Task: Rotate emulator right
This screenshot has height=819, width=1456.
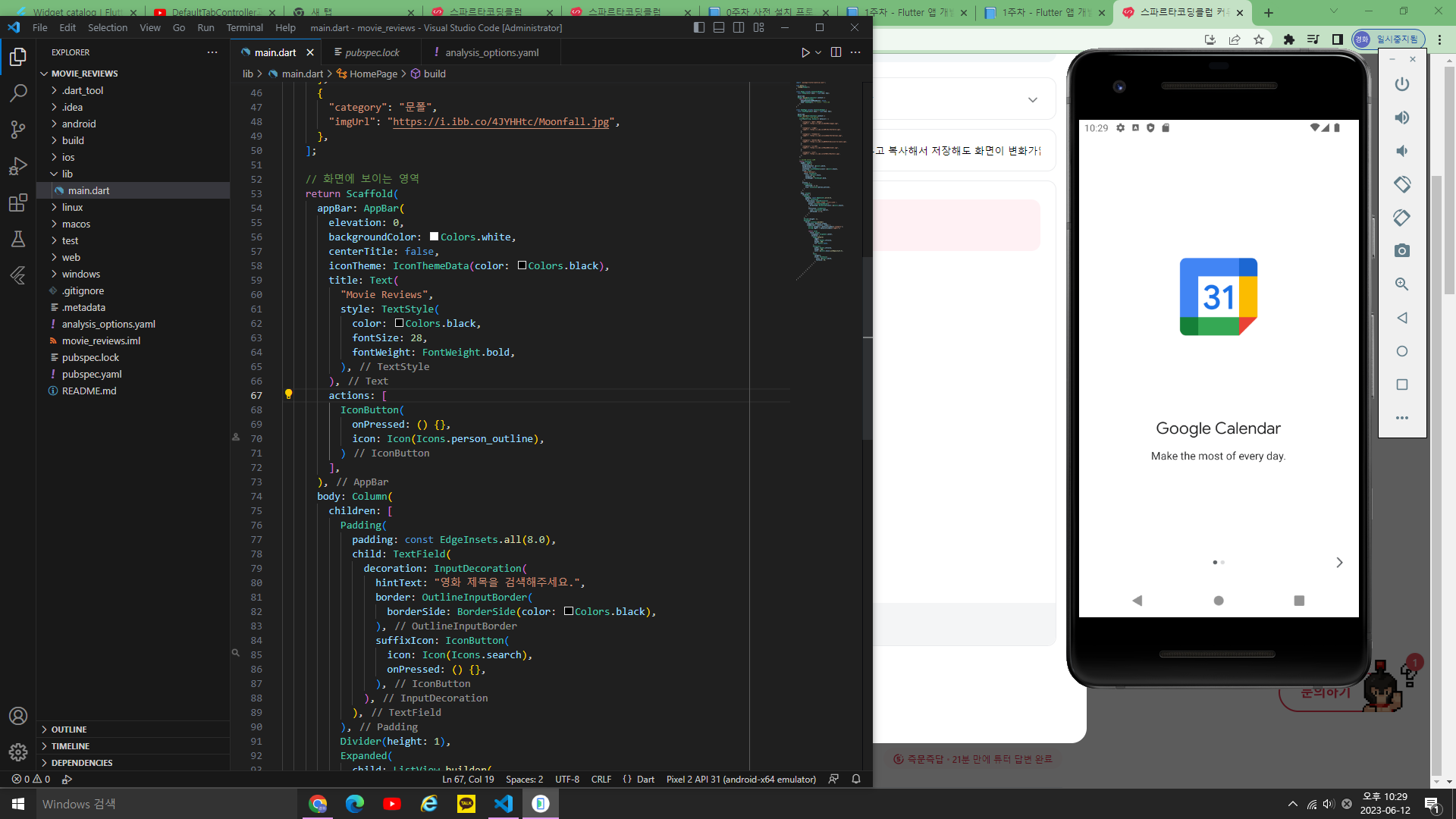Action: click(x=1402, y=218)
